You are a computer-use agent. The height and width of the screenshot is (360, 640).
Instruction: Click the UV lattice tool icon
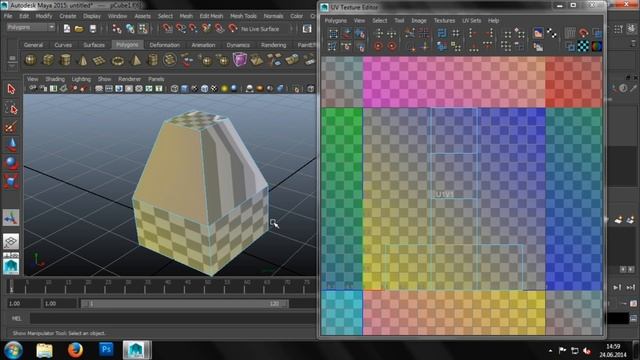[333, 33]
